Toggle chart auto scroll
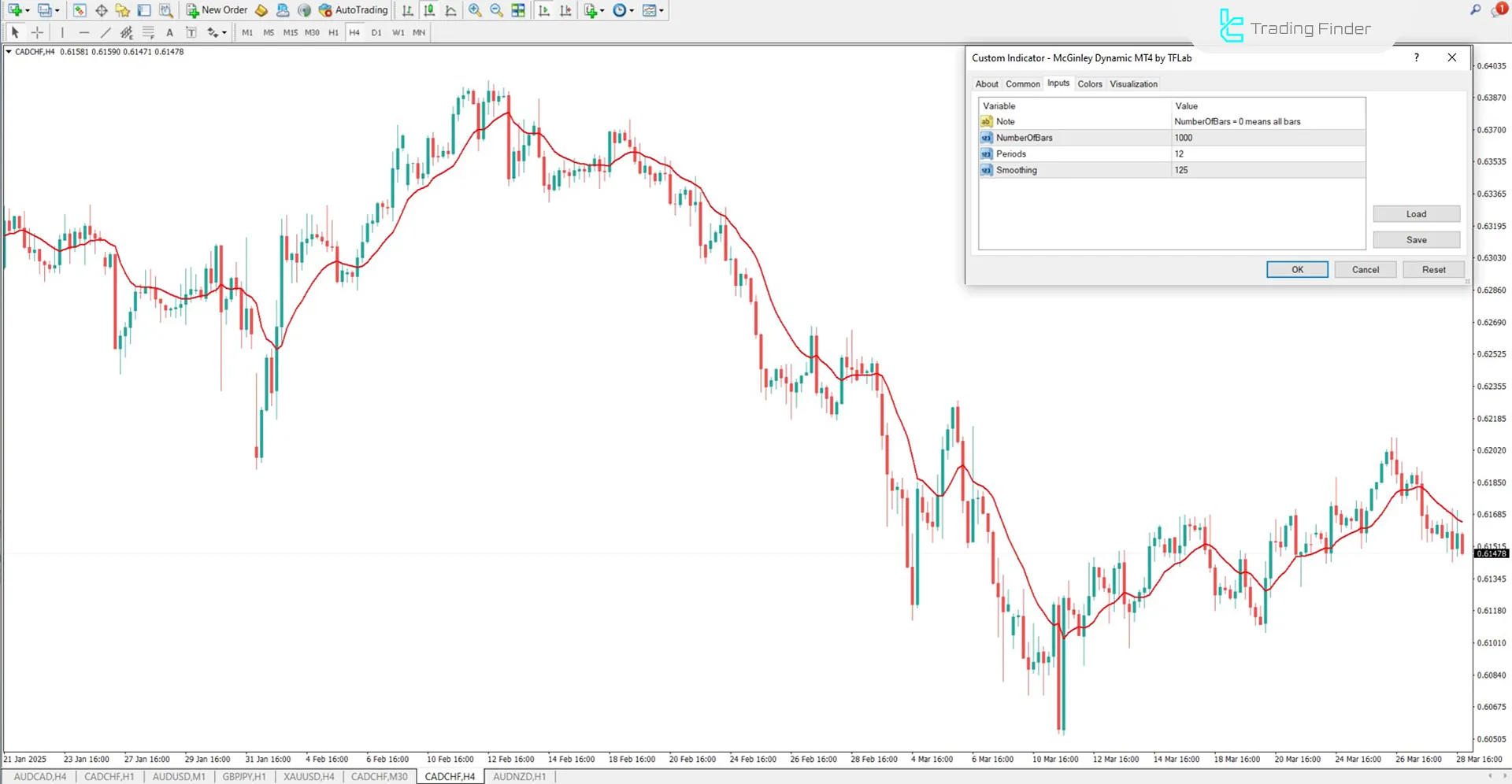This screenshot has width=1512, height=784. pos(543,10)
